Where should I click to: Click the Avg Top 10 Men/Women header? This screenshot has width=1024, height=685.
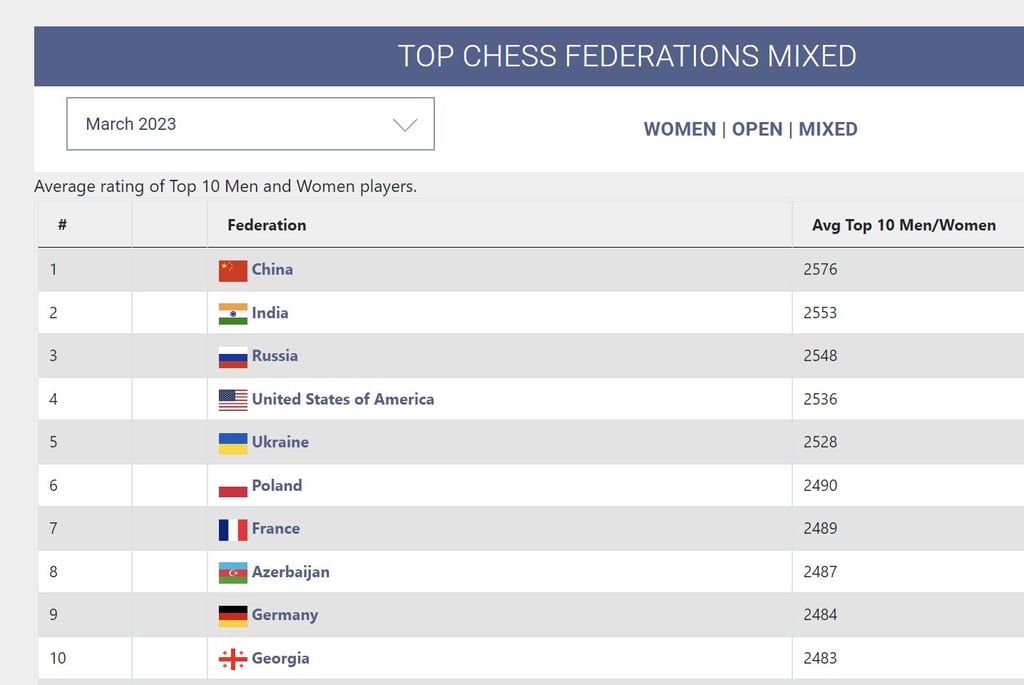coord(903,224)
